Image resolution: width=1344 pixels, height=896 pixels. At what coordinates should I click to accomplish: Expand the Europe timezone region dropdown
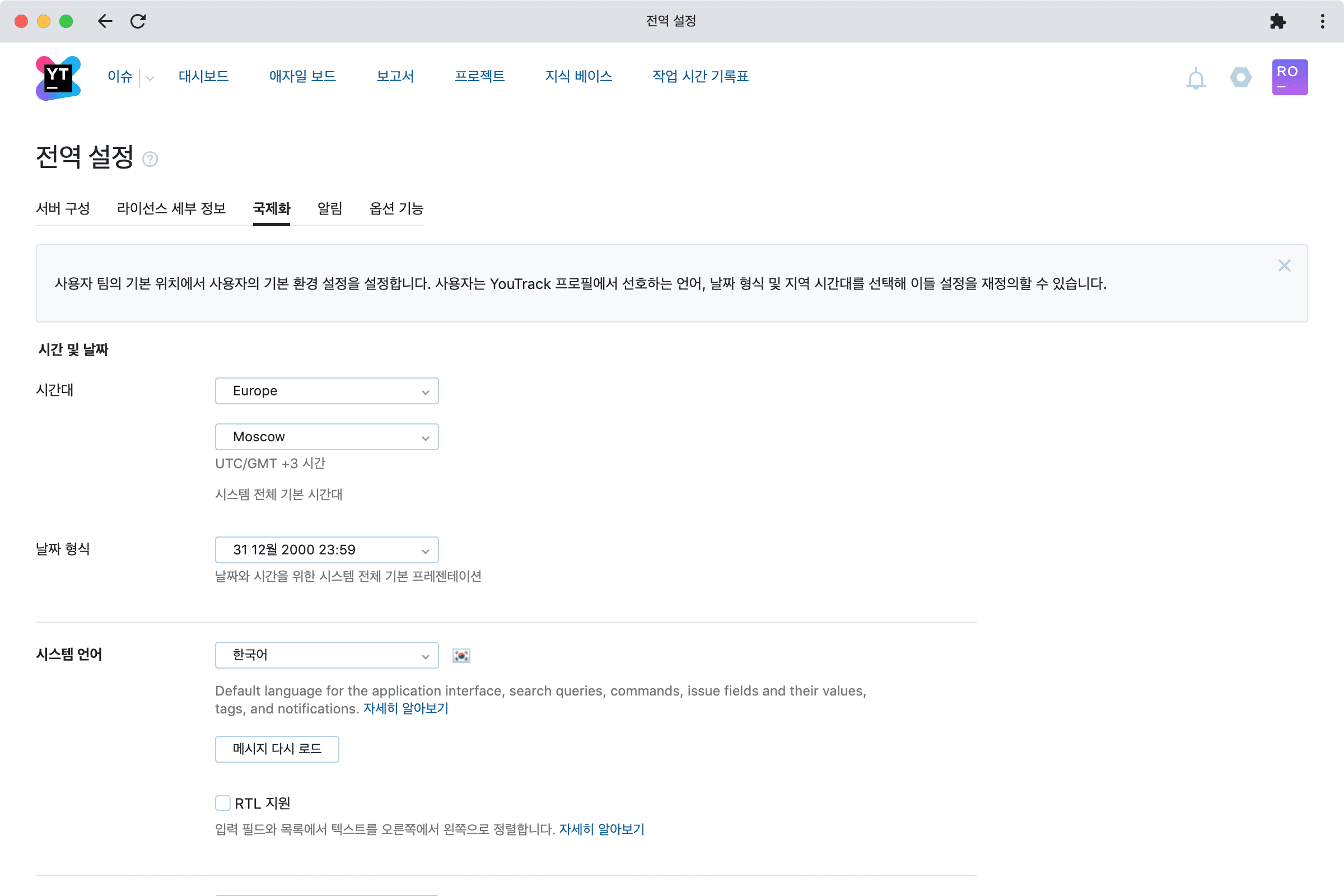[x=326, y=391]
